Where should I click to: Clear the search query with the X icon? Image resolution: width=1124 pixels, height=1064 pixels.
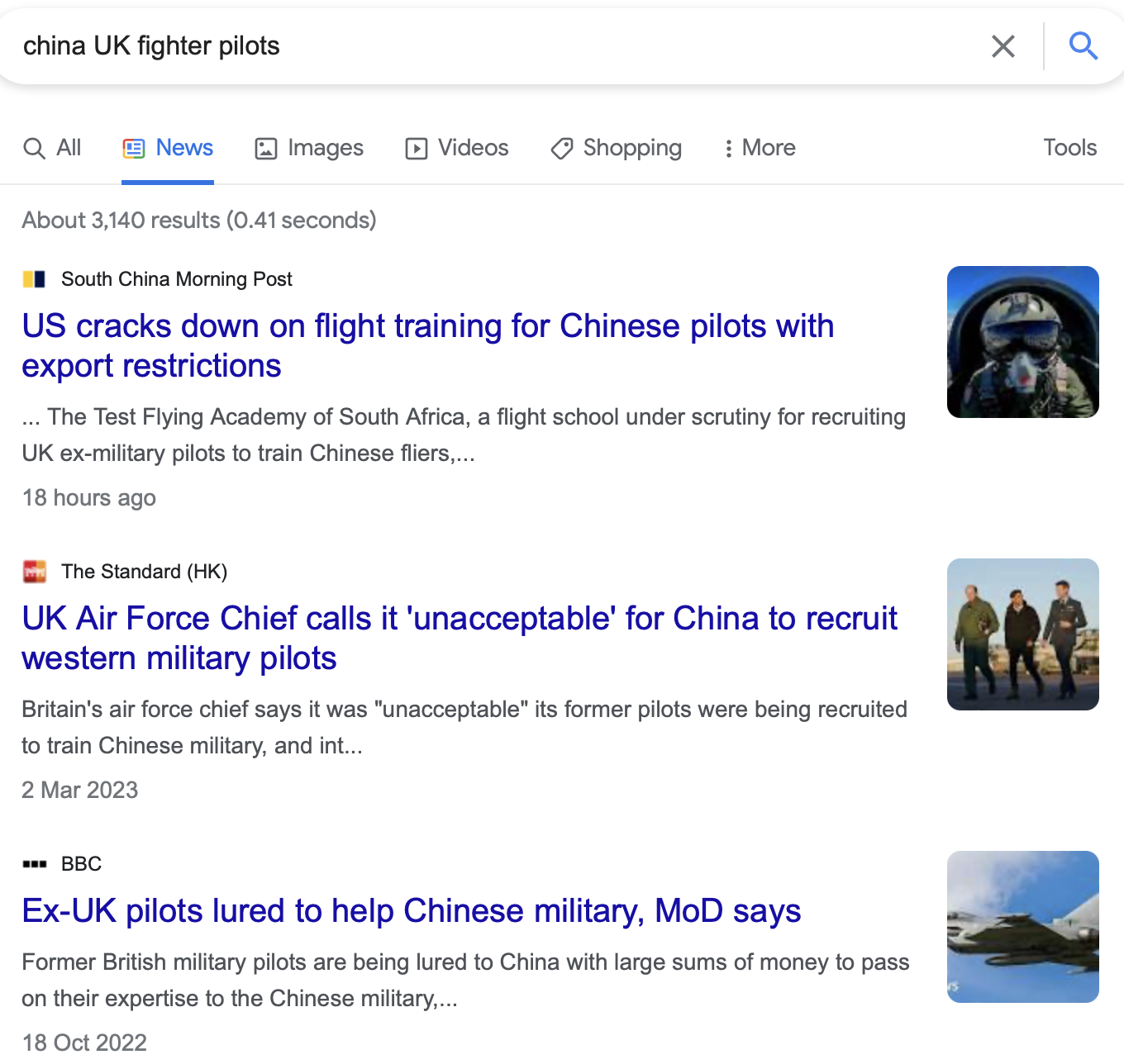point(1003,46)
